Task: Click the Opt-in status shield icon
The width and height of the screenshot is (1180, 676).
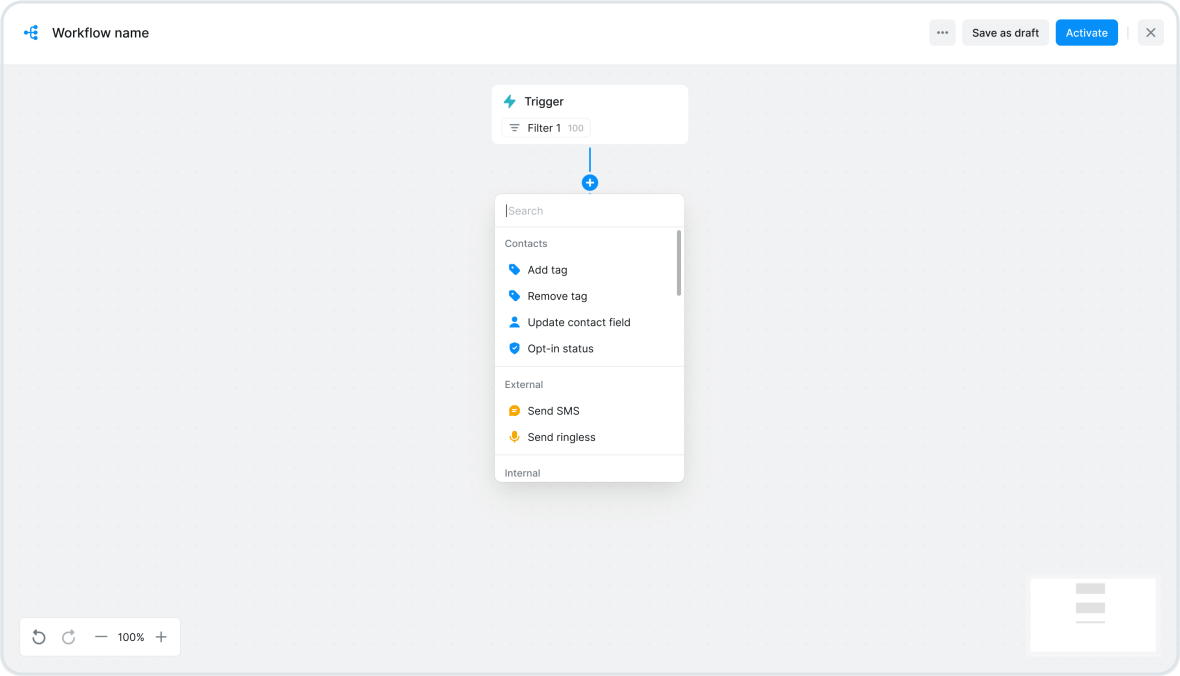Action: point(514,348)
